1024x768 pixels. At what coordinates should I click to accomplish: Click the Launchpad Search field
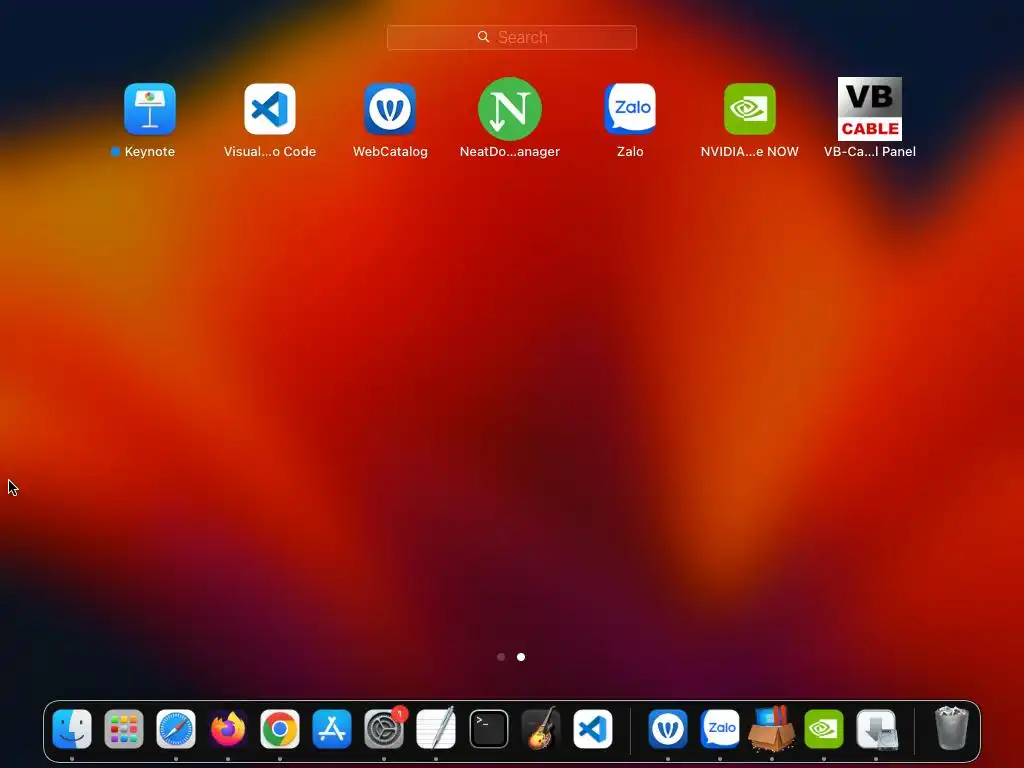[512, 37]
